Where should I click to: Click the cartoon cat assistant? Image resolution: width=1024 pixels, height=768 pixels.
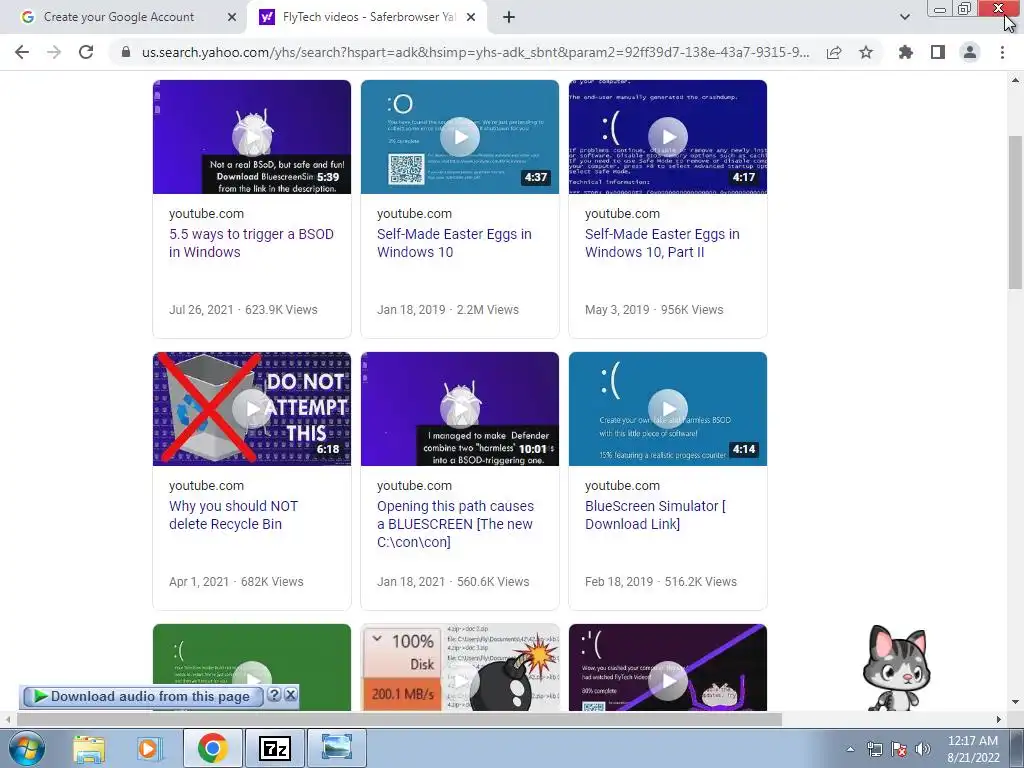pos(895,667)
